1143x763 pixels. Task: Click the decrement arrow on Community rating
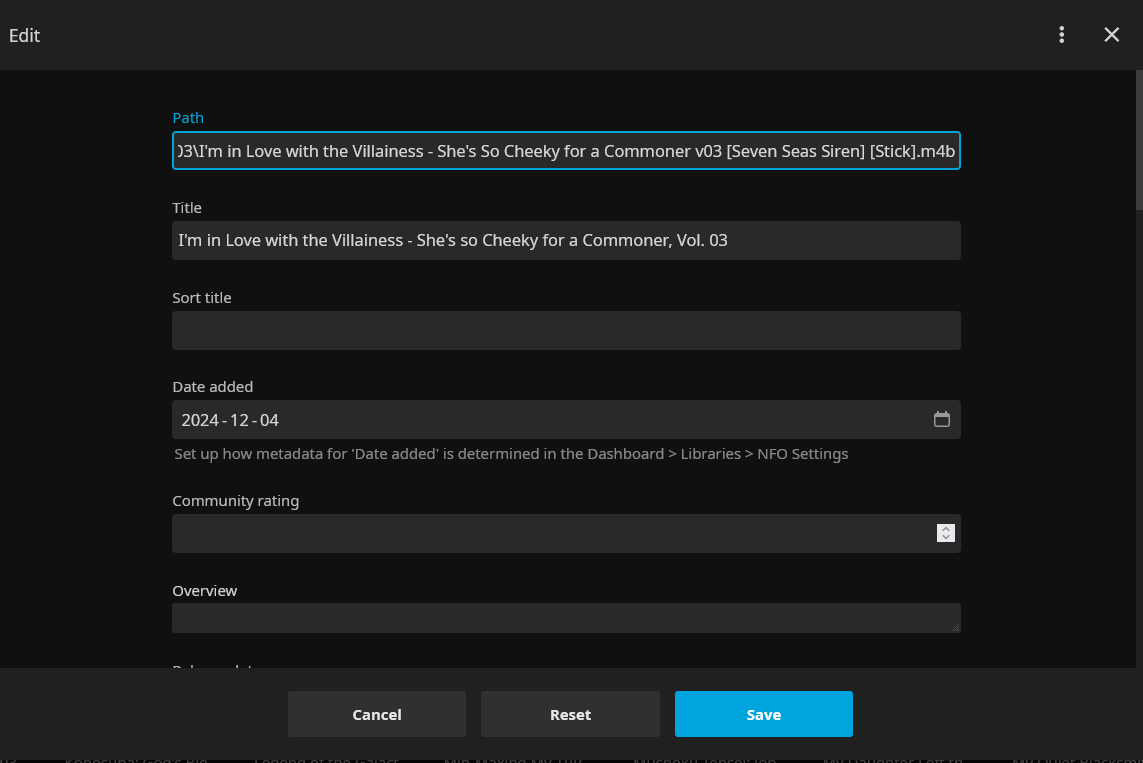point(946,538)
